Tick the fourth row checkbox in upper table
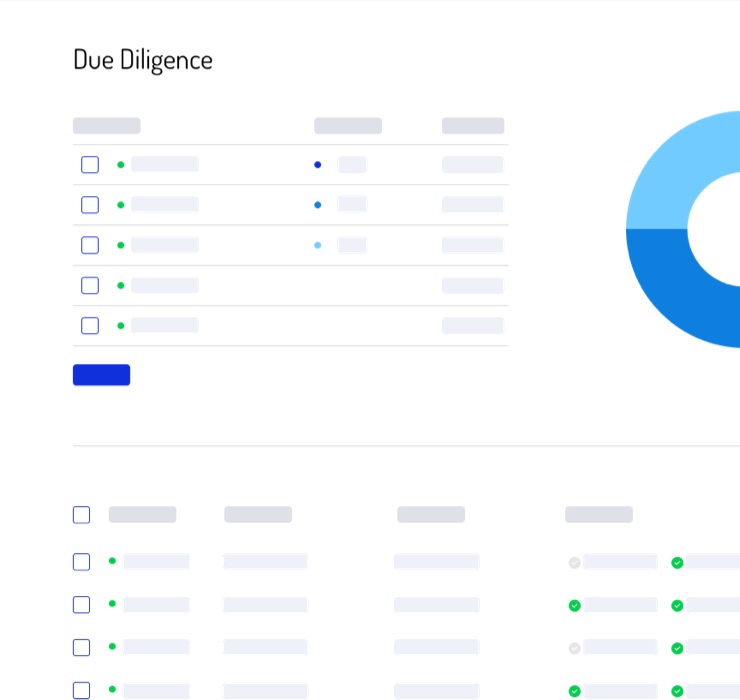The width and height of the screenshot is (740, 700). click(x=90, y=286)
